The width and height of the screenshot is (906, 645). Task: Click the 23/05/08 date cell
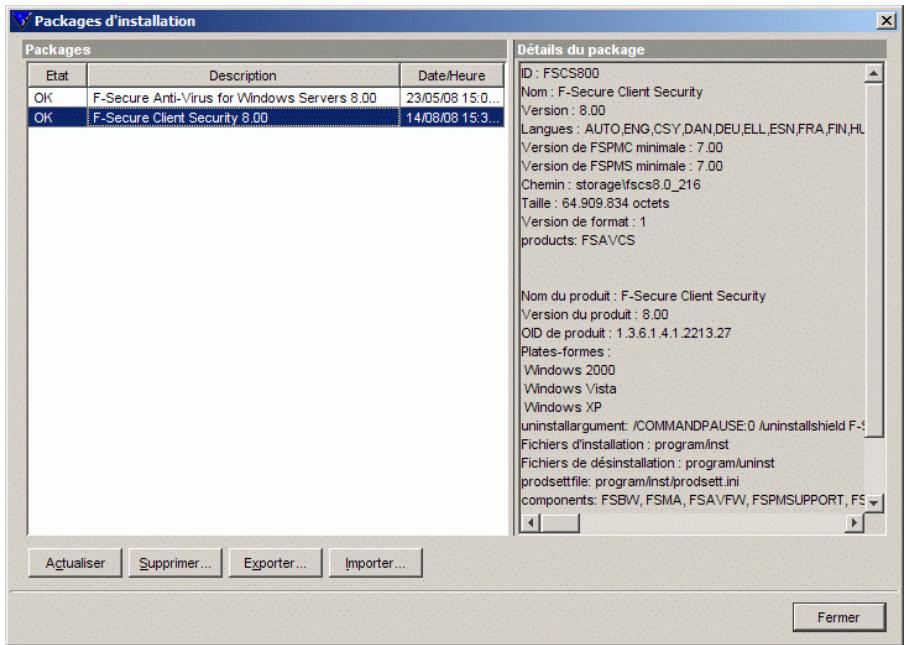click(x=452, y=98)
